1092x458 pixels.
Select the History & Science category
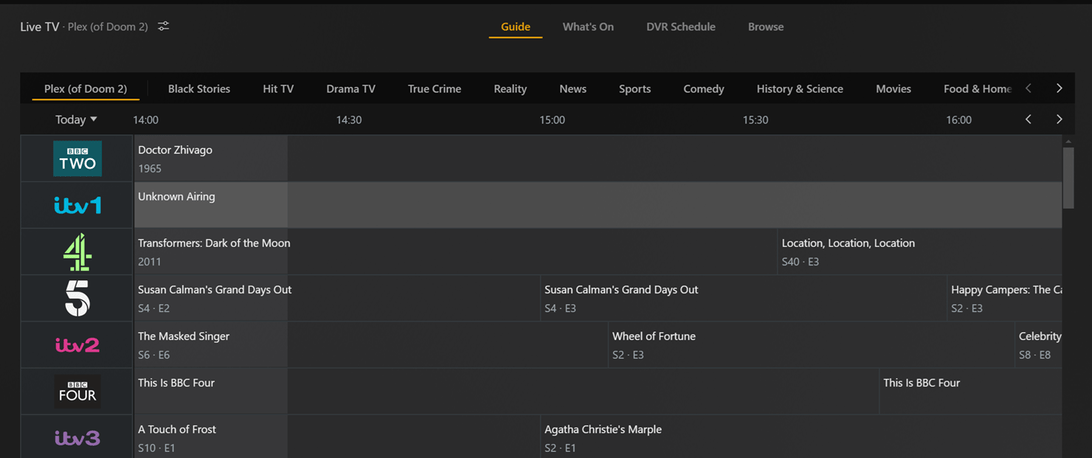tap(800, 89)
